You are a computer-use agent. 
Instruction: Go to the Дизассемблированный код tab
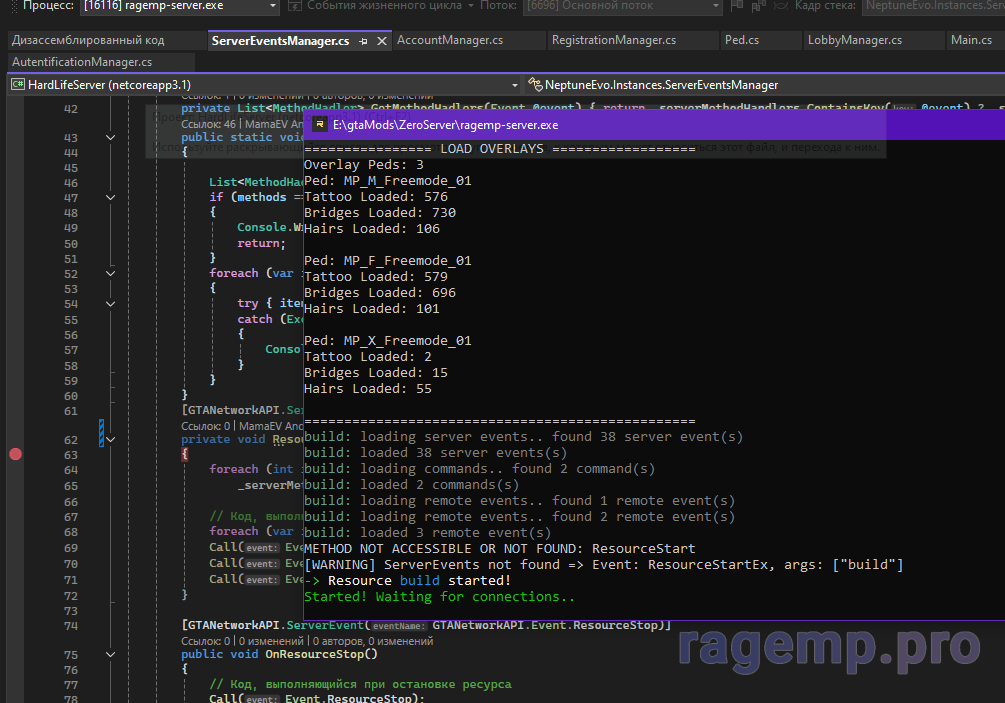[88, 41]
